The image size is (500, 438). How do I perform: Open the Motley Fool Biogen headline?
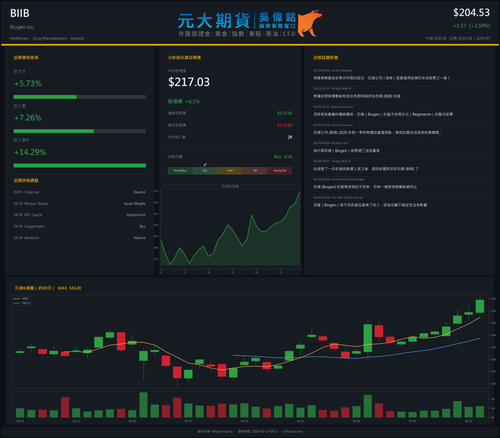[346, 151]
